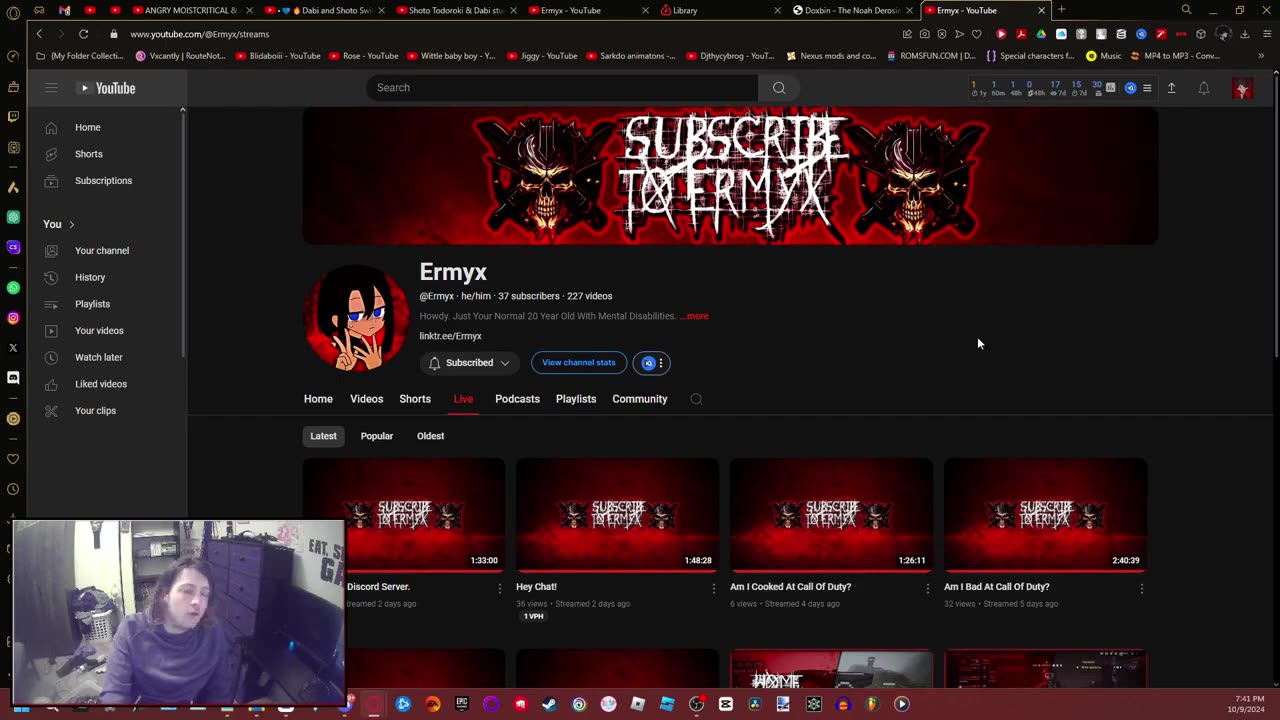Open the Community tab
Viewport: 1280px width, 720px height.
pyautogui.click(x=640, y=399)
